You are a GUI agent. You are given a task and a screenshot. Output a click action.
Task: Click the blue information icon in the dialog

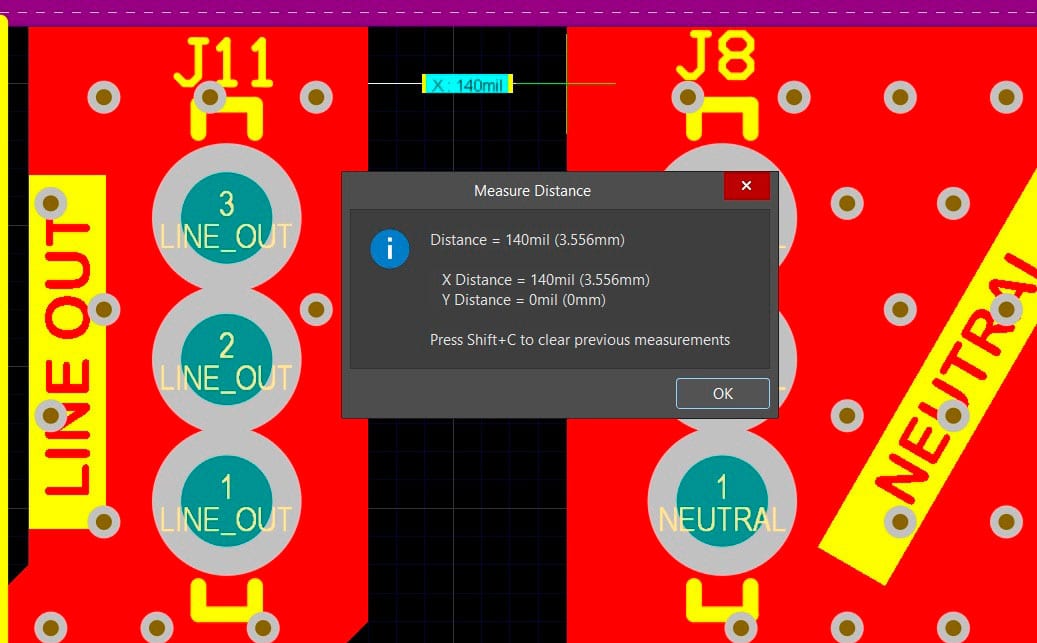point(390,249)
